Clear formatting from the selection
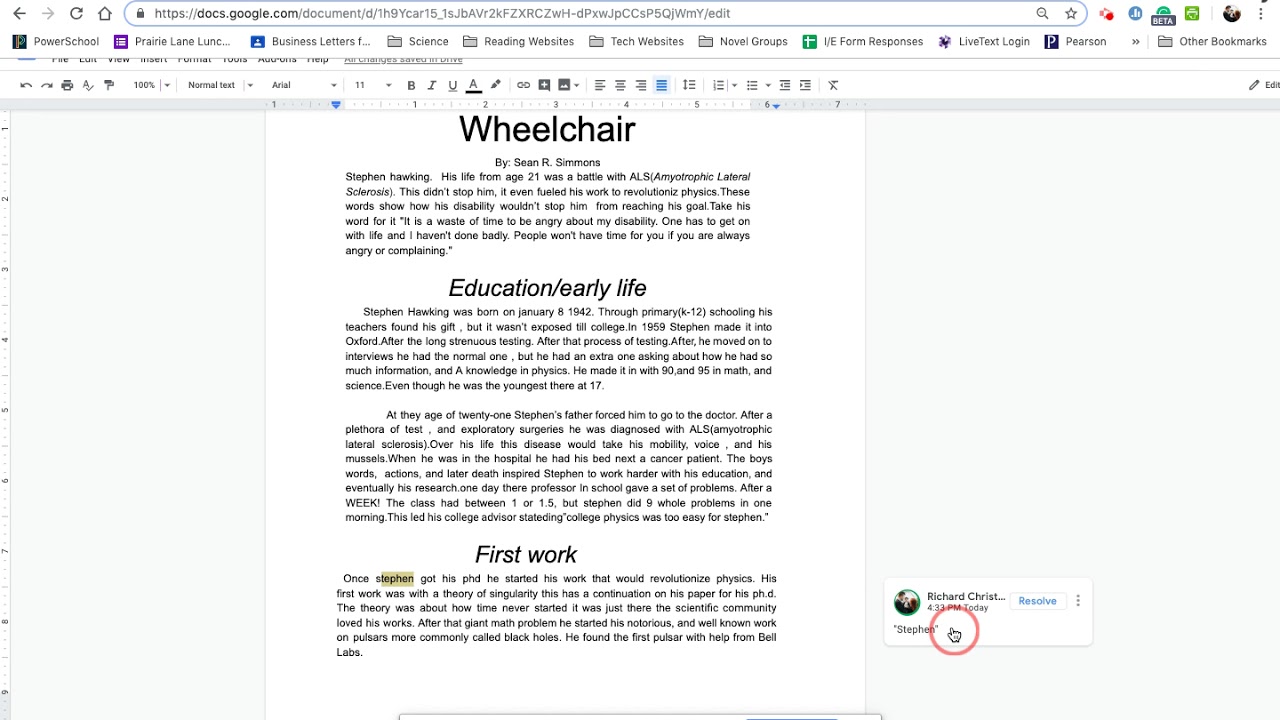This screenshot has width=1280, height=720. (x=833, y=85)
